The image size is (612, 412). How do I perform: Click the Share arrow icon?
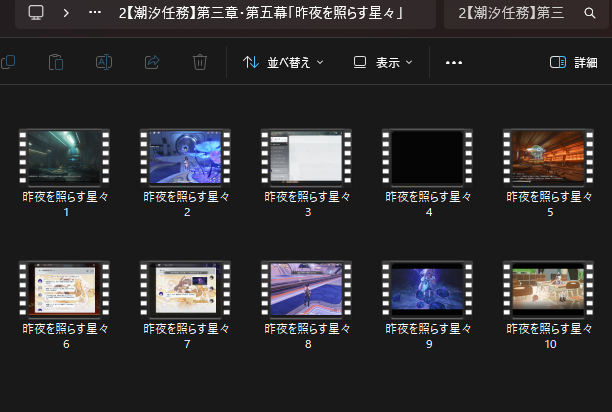coord(152,62)
